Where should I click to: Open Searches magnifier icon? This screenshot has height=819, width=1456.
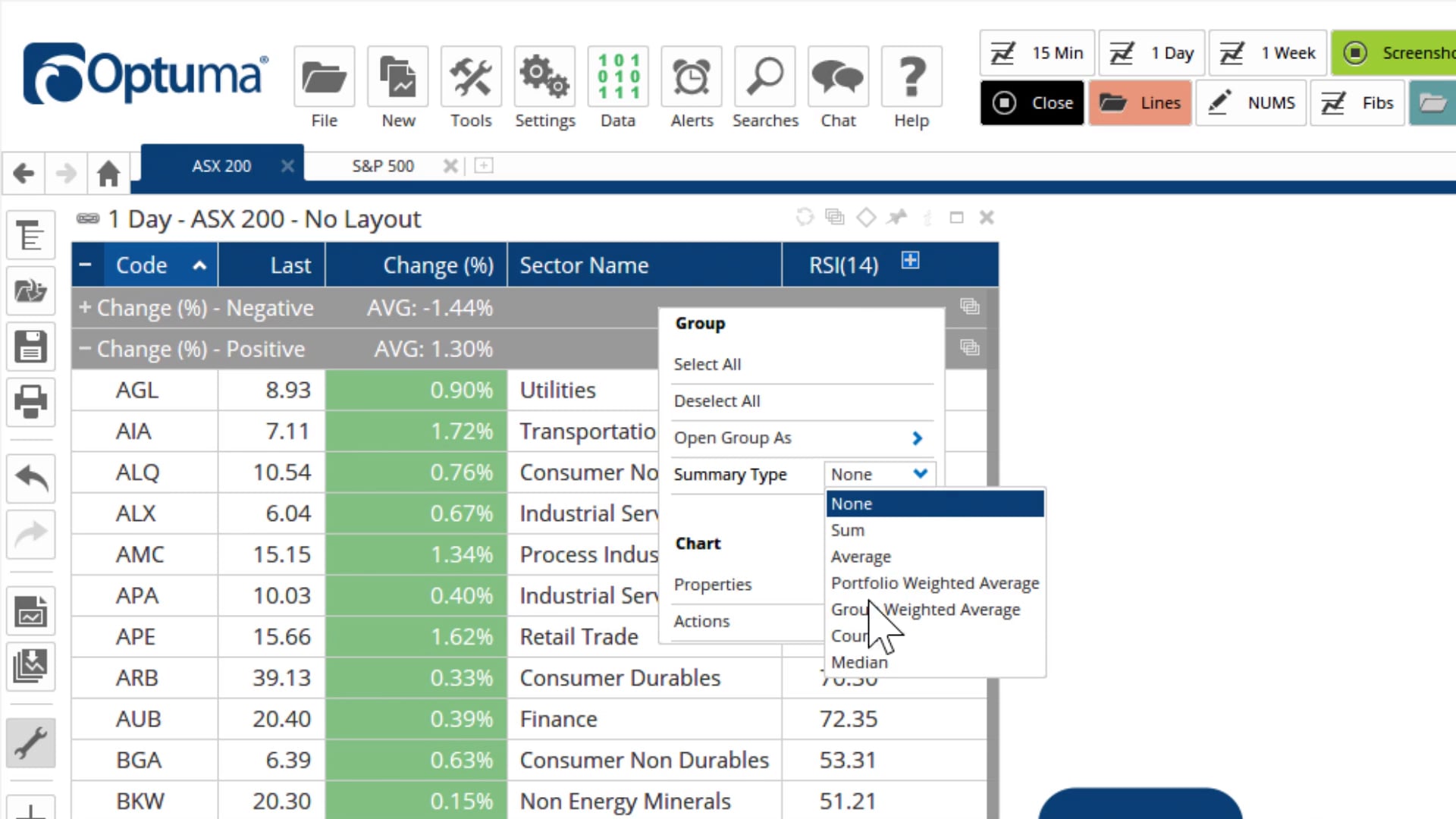(765, 77)
